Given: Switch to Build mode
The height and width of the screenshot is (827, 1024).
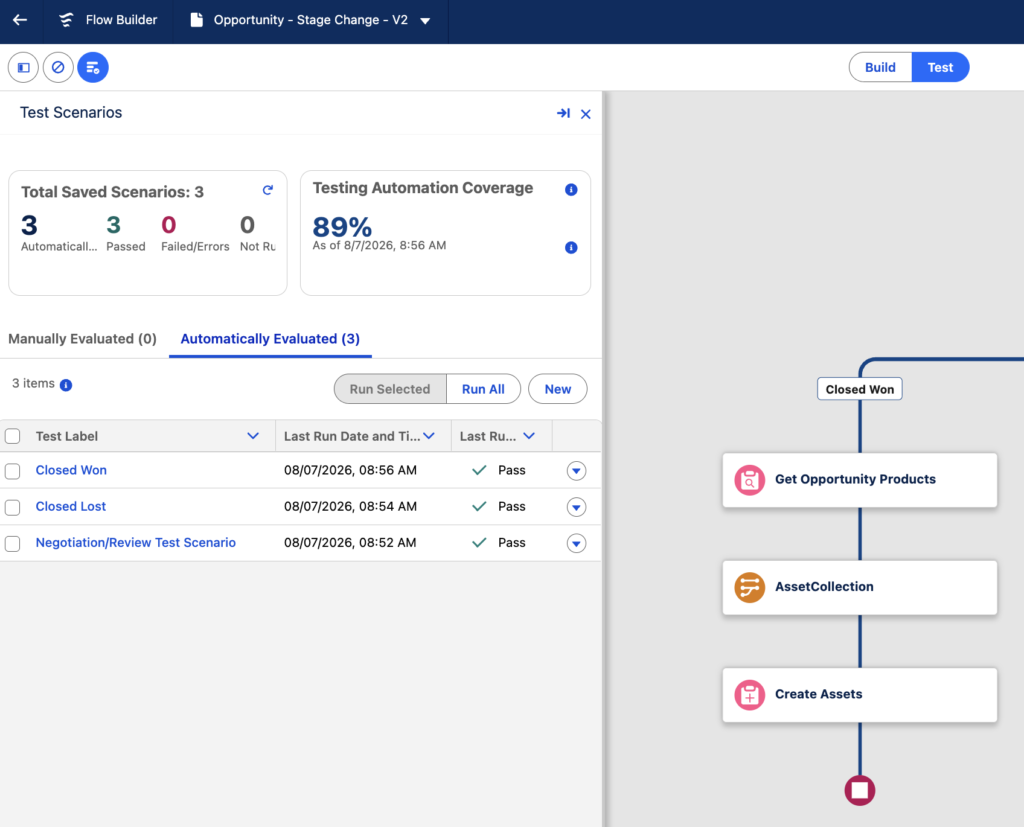Looking at the screenshot, I should (x=880, y=67).
